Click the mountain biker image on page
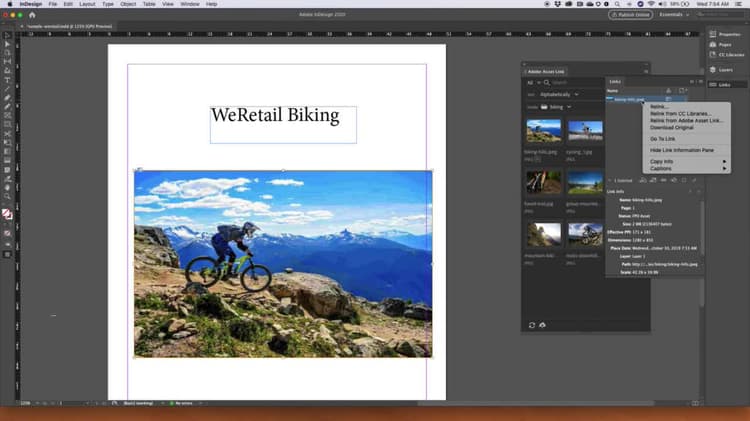 pos(283,264)
